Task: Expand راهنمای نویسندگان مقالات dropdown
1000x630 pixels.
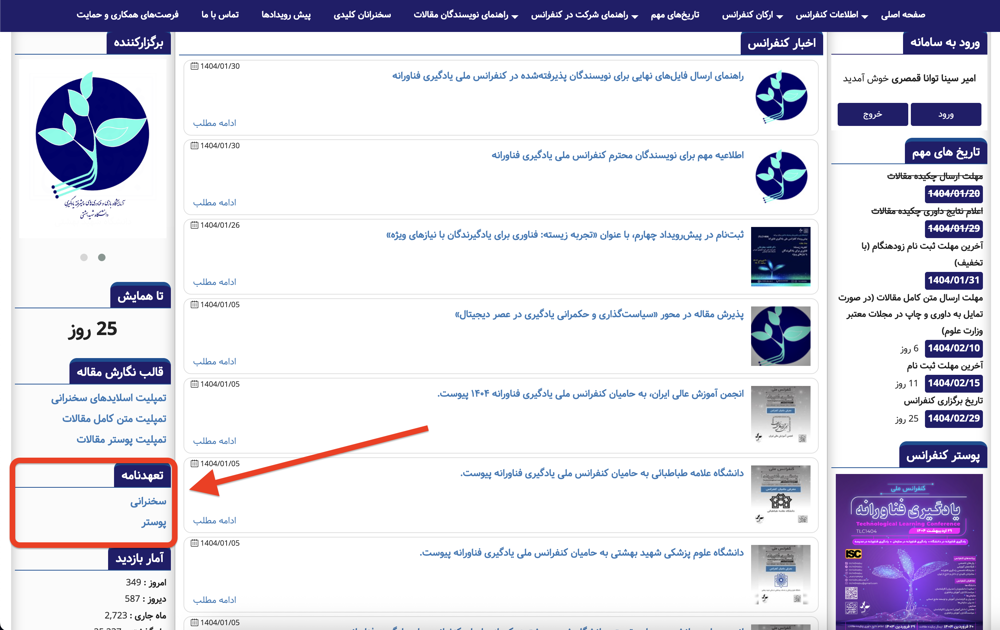Action: [466, 15]
